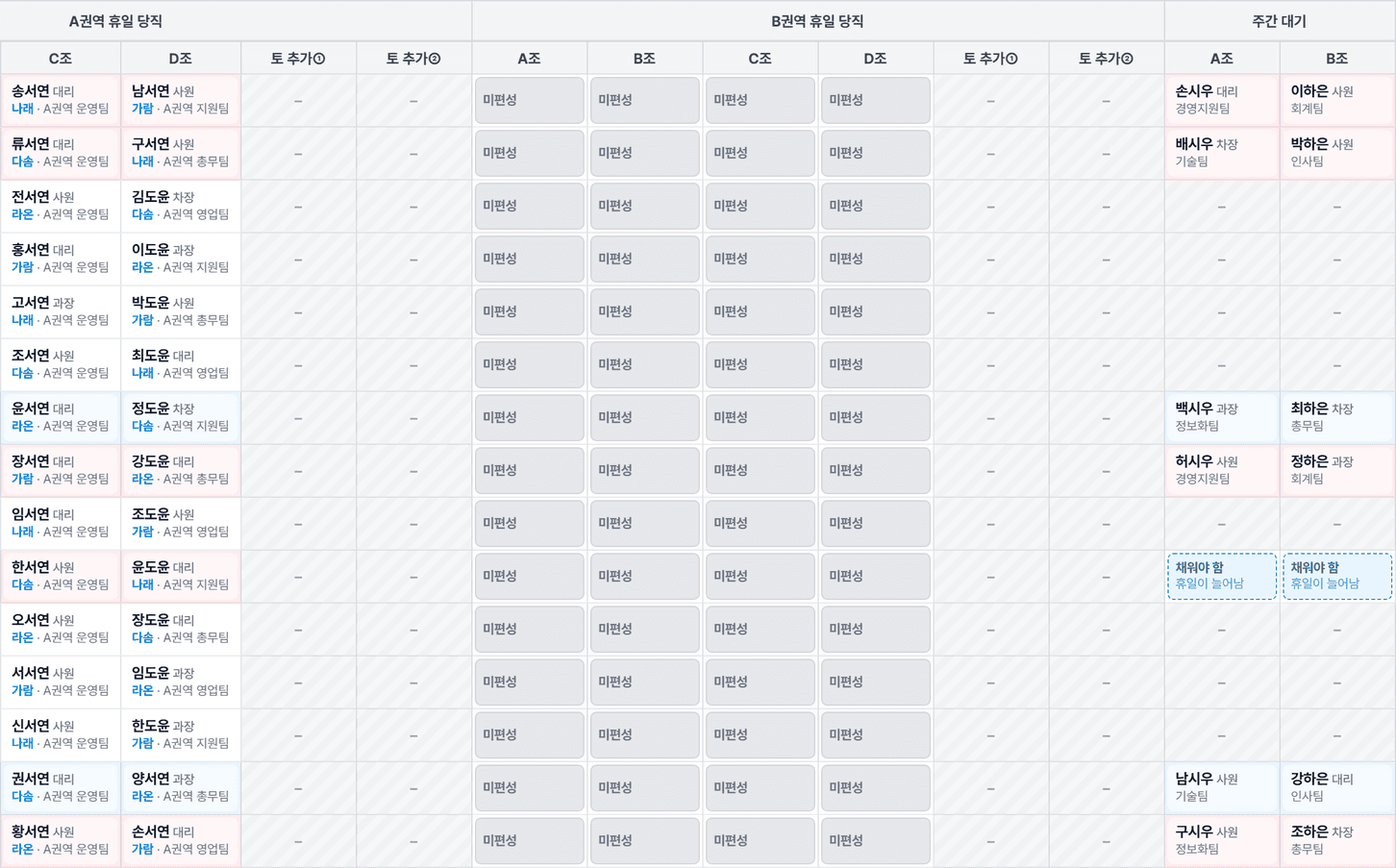Screen dimensions: 1396x868
Task: Click the "A권역 휴일 당직" group header
Action: (x=236, y=21)
